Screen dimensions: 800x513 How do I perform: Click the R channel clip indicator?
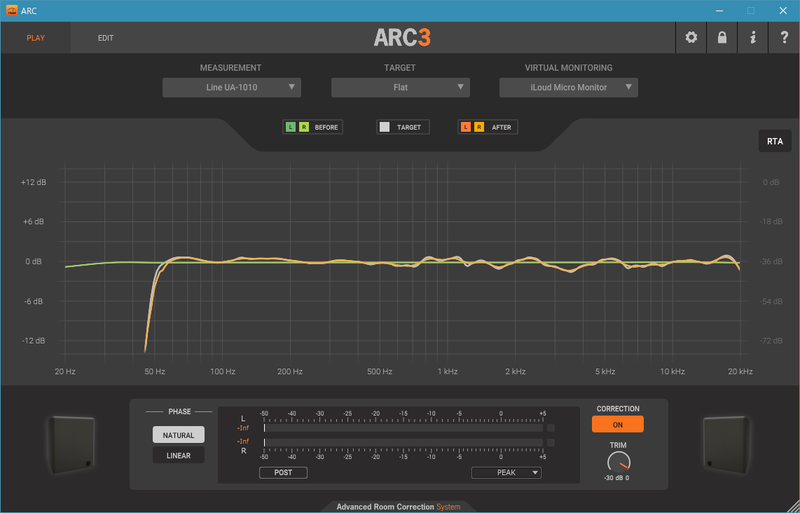551,442
